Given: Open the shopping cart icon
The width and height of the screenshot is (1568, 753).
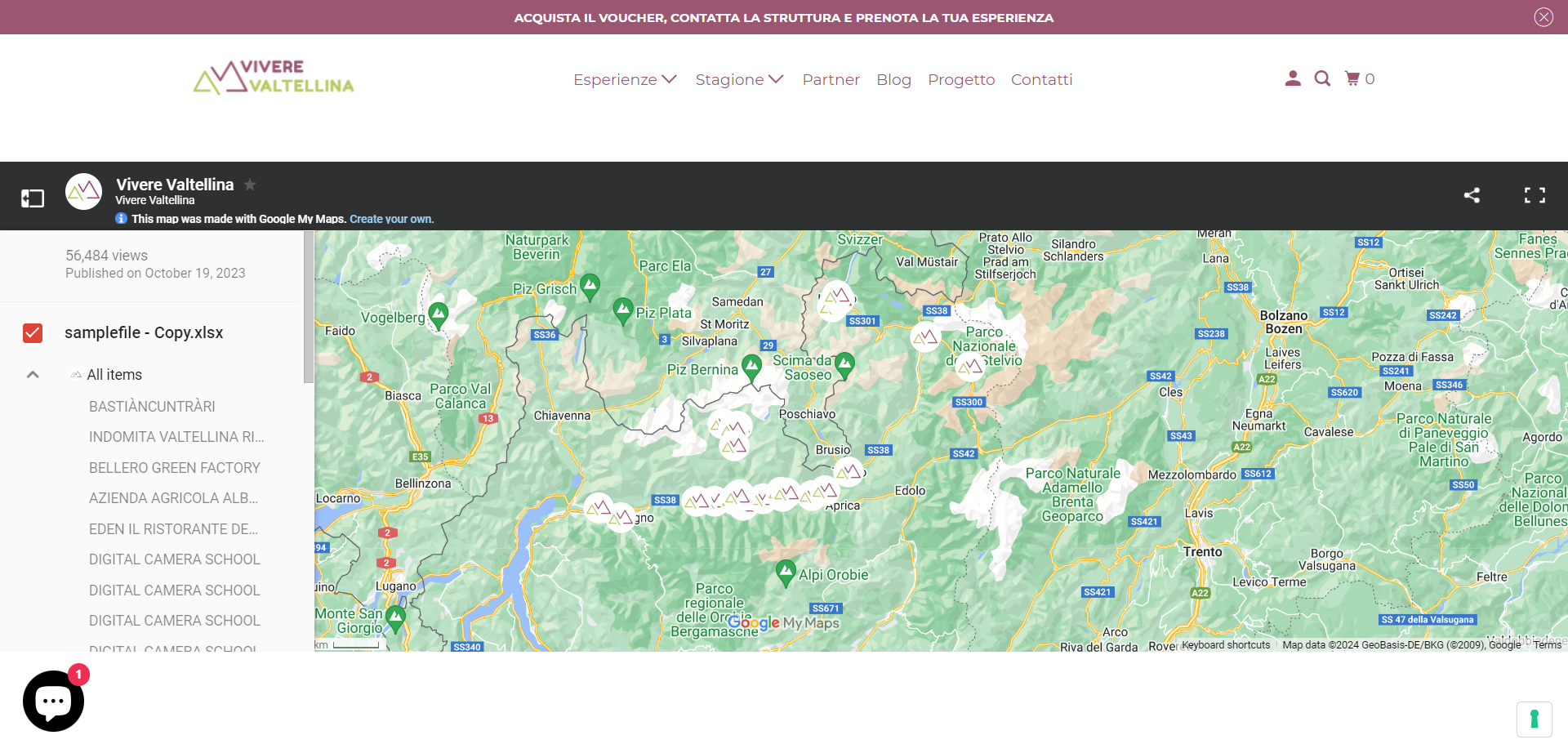Looking at the screenshot, I should 1353,78.
